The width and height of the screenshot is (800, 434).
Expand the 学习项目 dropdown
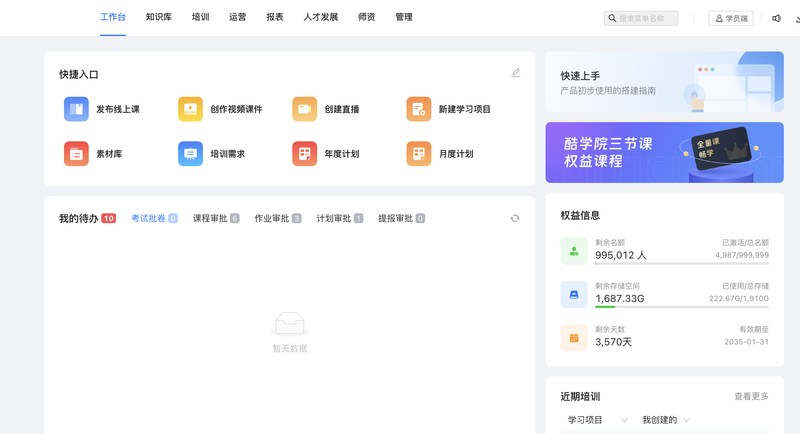[597, 420]
